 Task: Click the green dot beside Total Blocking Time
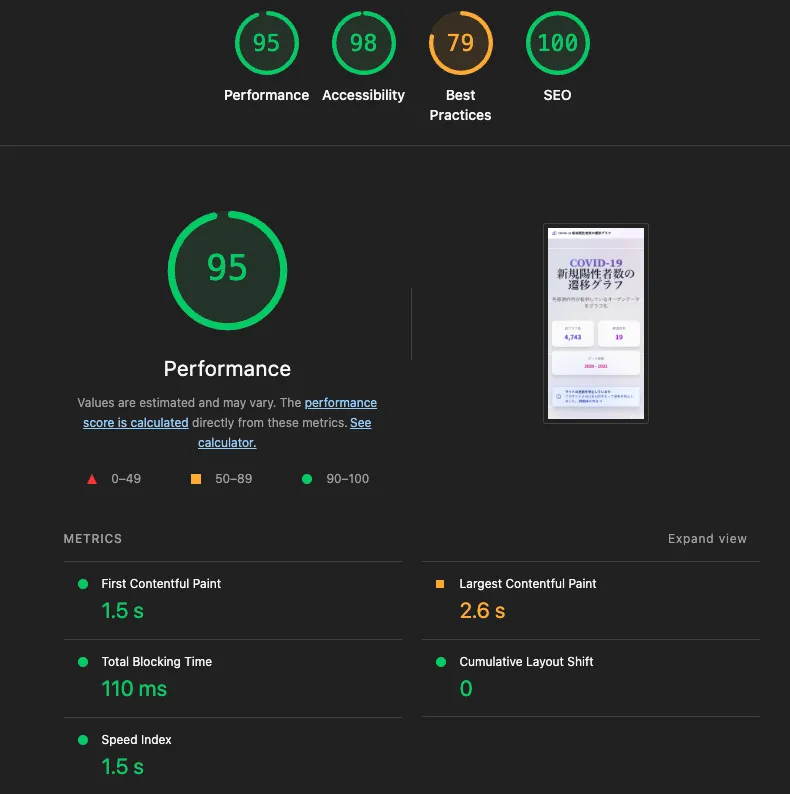pyautogui.click(x=83, y=662)
